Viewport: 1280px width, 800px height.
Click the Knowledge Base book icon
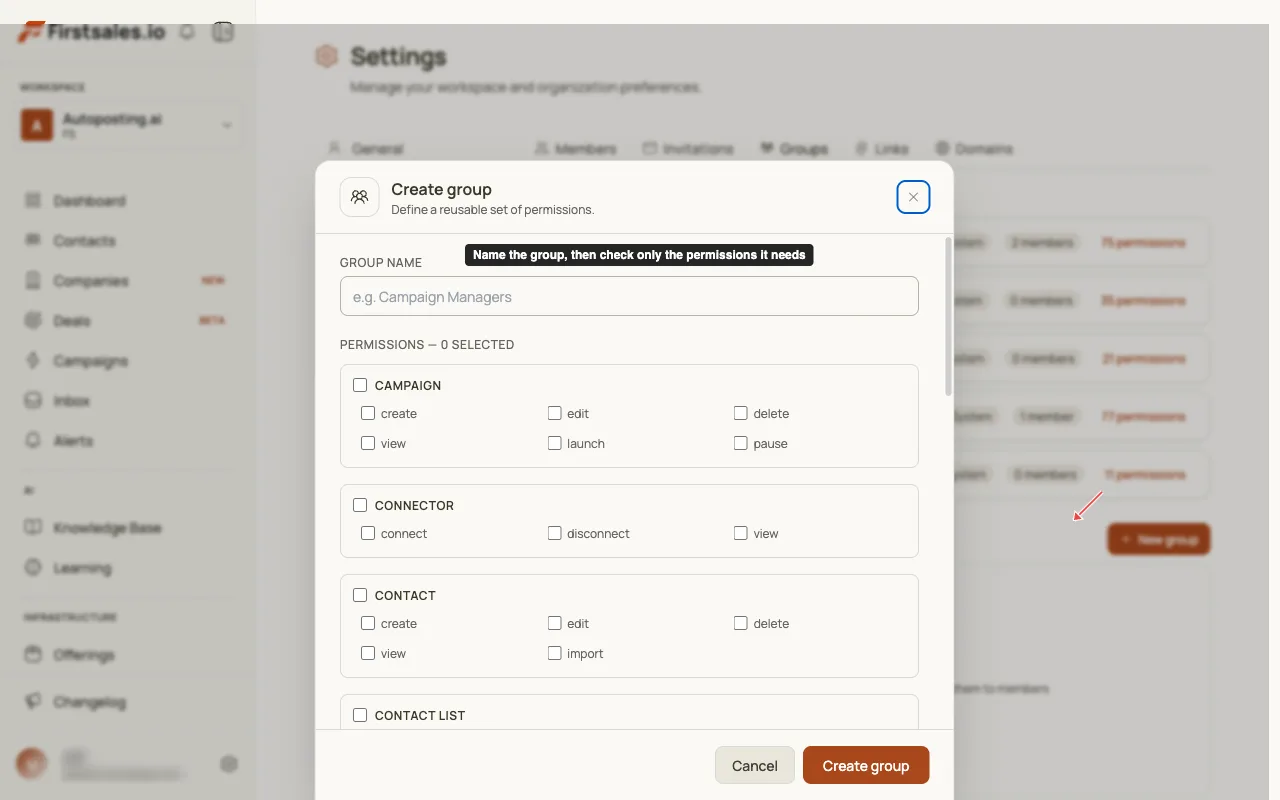pyautogui.click(x=33, y=528)
